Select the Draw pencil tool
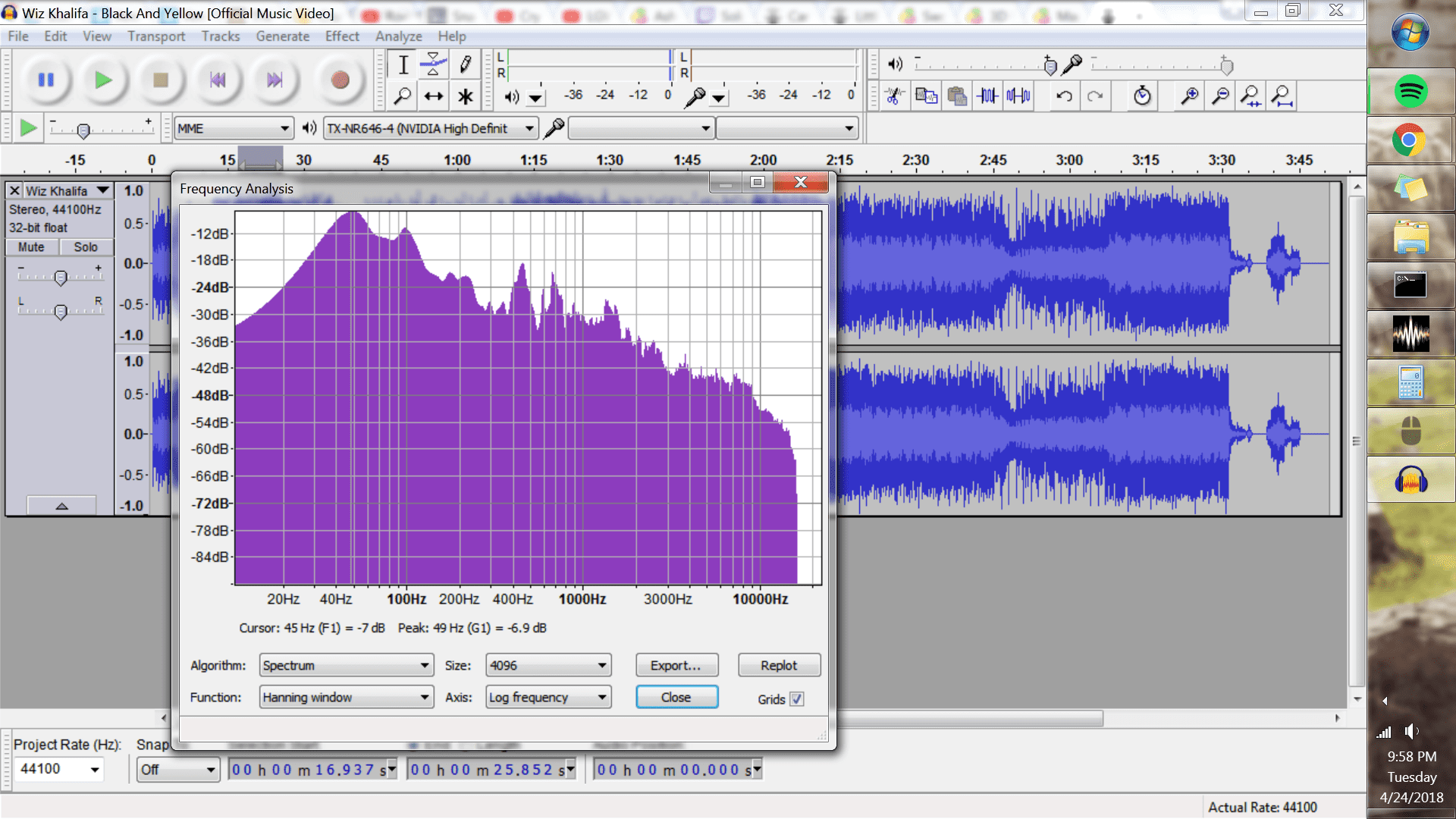 [465, 65]
